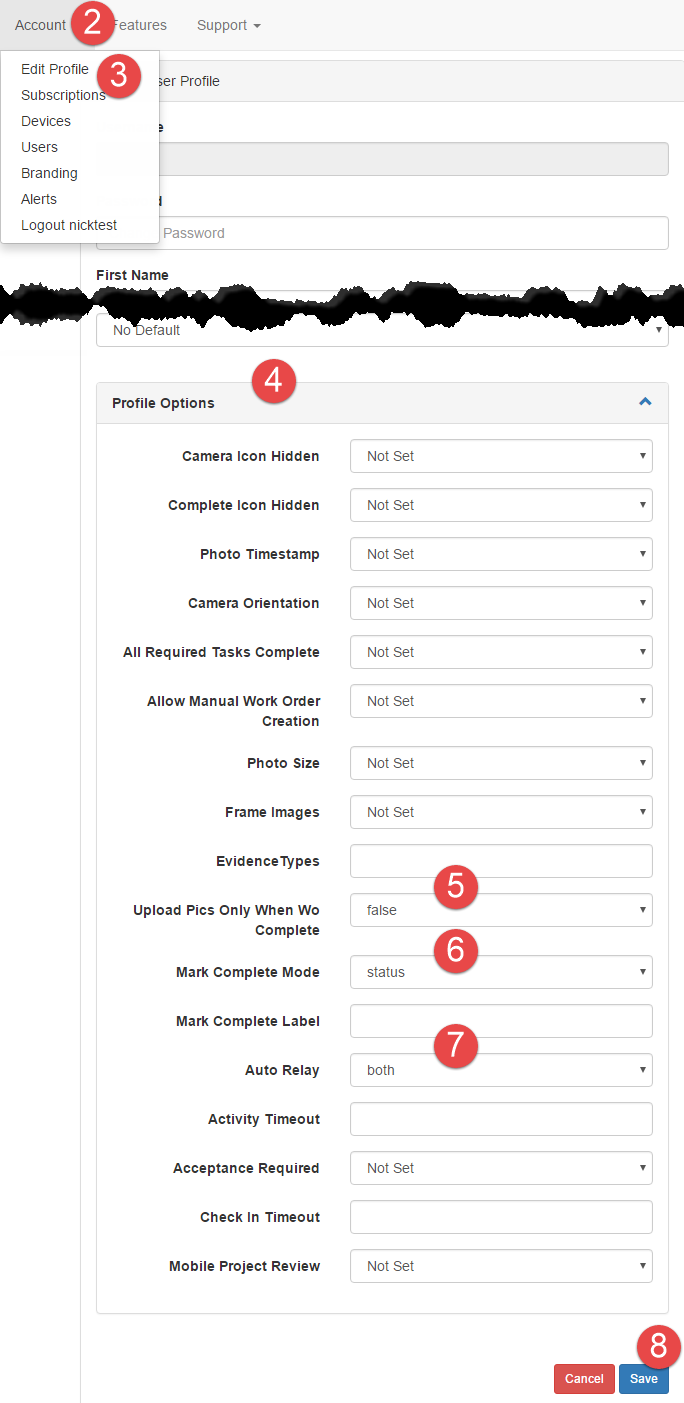Viewport: 684px width, 1403px height.
Task: Open Devices from the Account dropdown
Action: tap(46, 121)
